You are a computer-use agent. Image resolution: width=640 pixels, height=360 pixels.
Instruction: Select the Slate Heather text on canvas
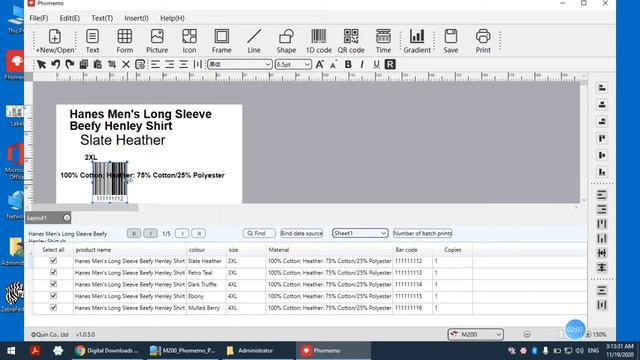point(123,140)
